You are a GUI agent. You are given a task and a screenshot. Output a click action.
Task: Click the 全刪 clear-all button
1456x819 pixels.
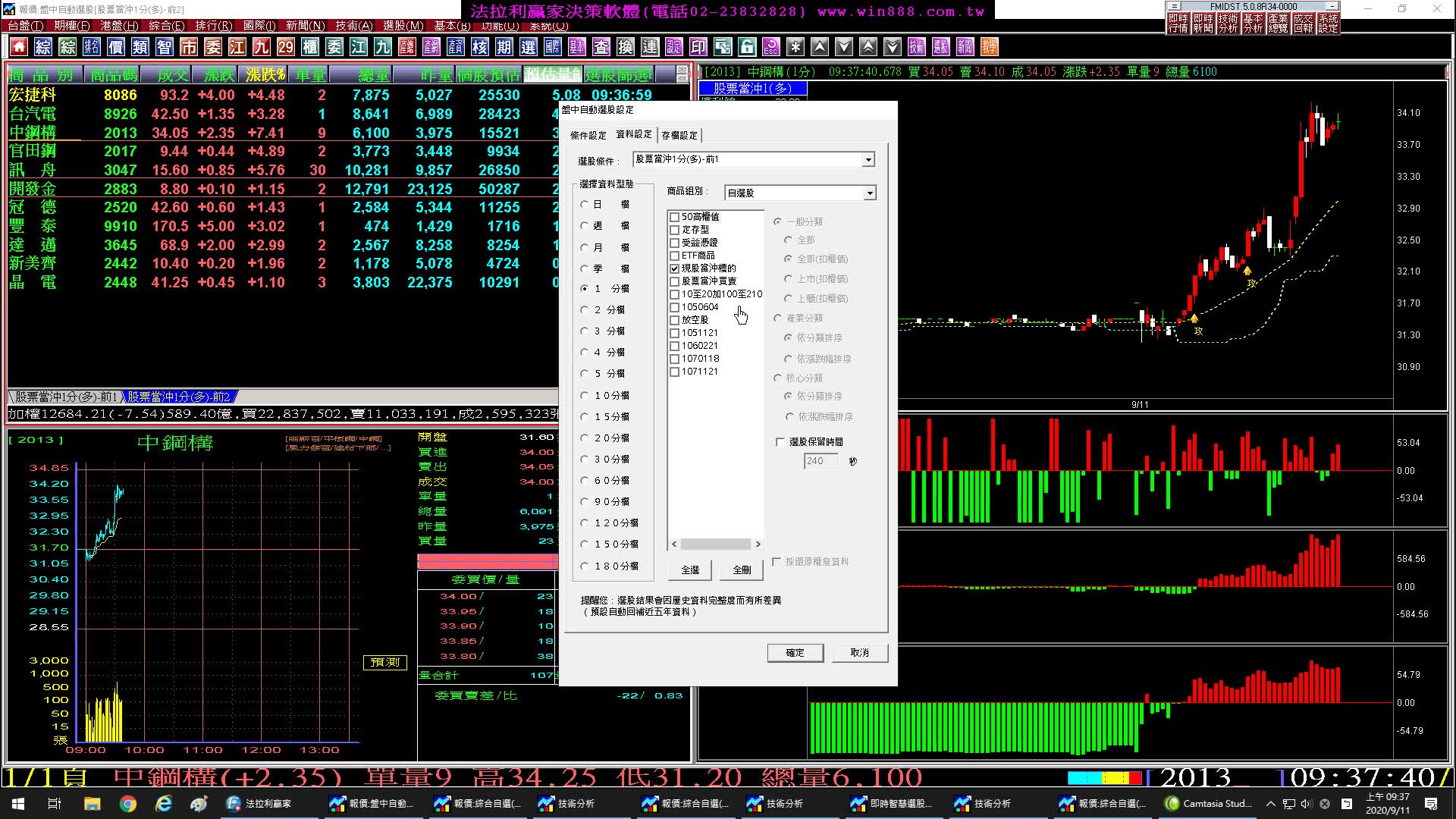pyautogui.click(x=742, y=570)
